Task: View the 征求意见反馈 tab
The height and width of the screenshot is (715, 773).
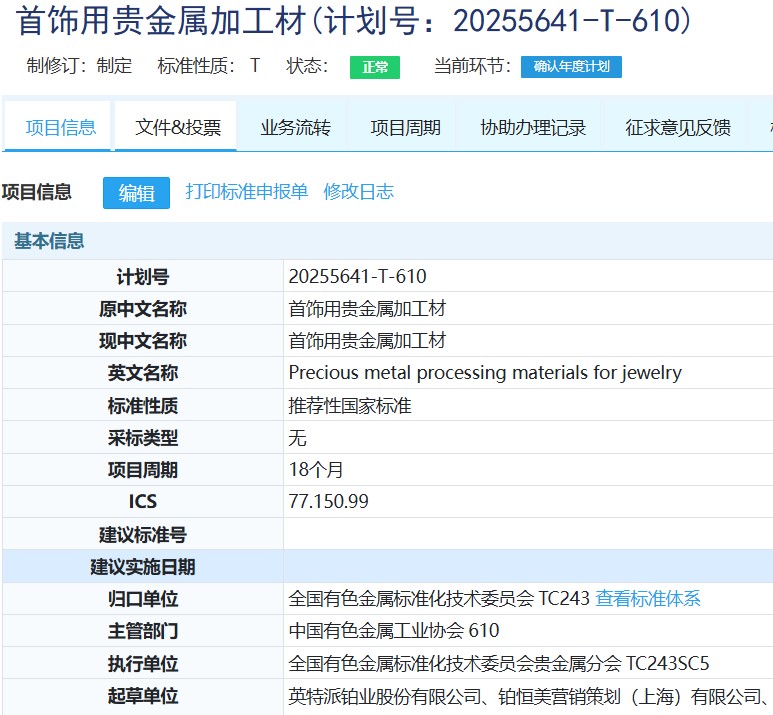Action: [678, 127]
